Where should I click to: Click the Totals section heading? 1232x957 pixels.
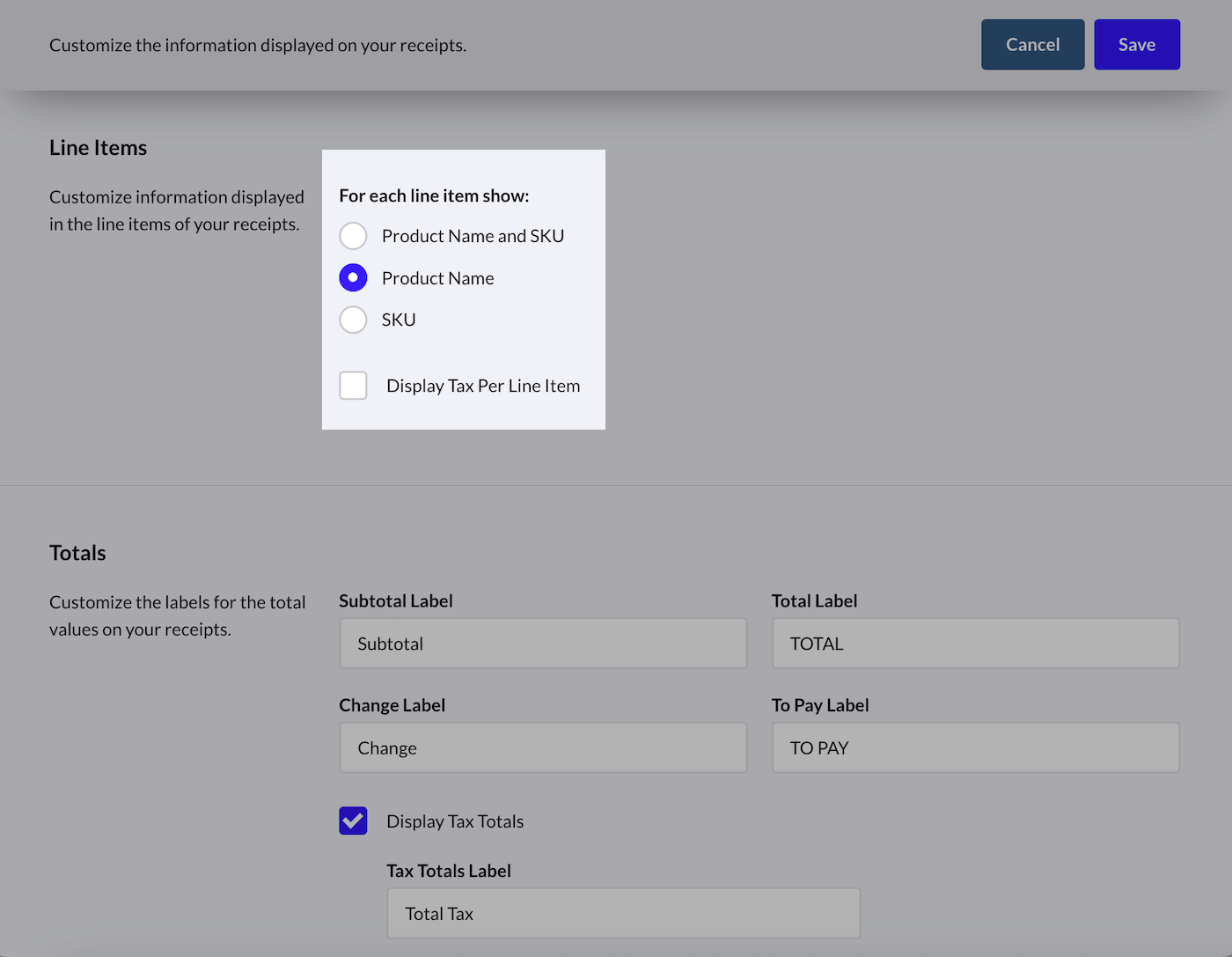[x=77, y=553]
